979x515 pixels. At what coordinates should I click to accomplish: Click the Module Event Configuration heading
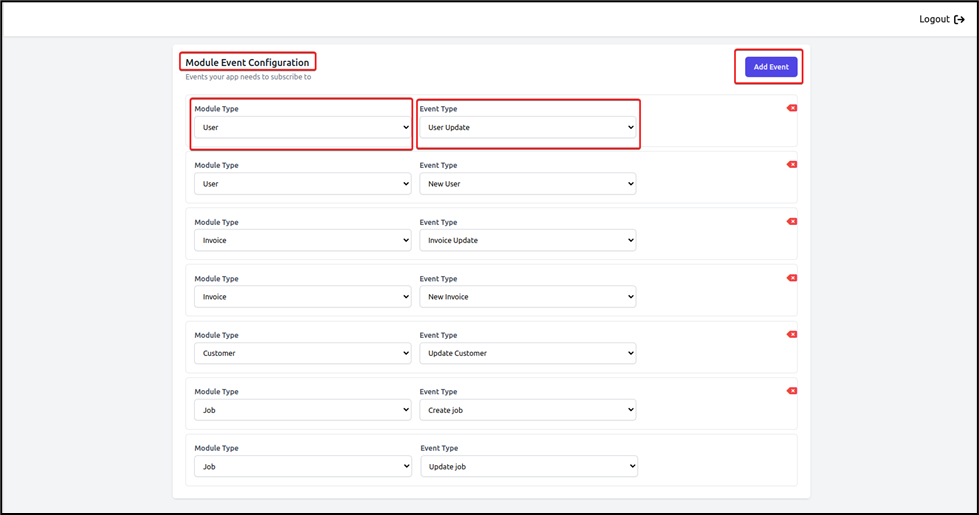pyautogui.click(x=247, y=62)
